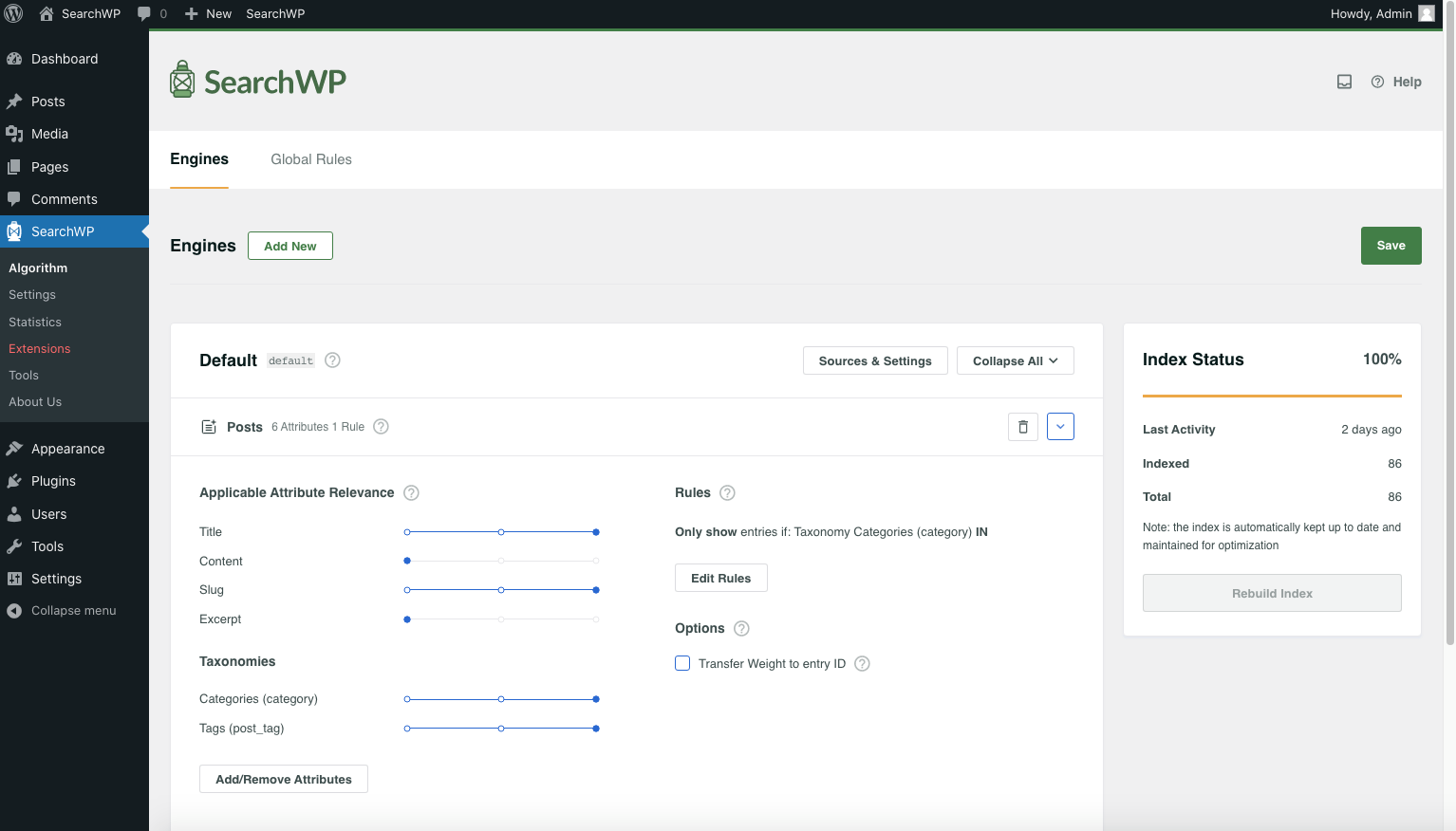Click the Save button
This screenshot has width=1456, height=831.
(x=1391, y=246)
